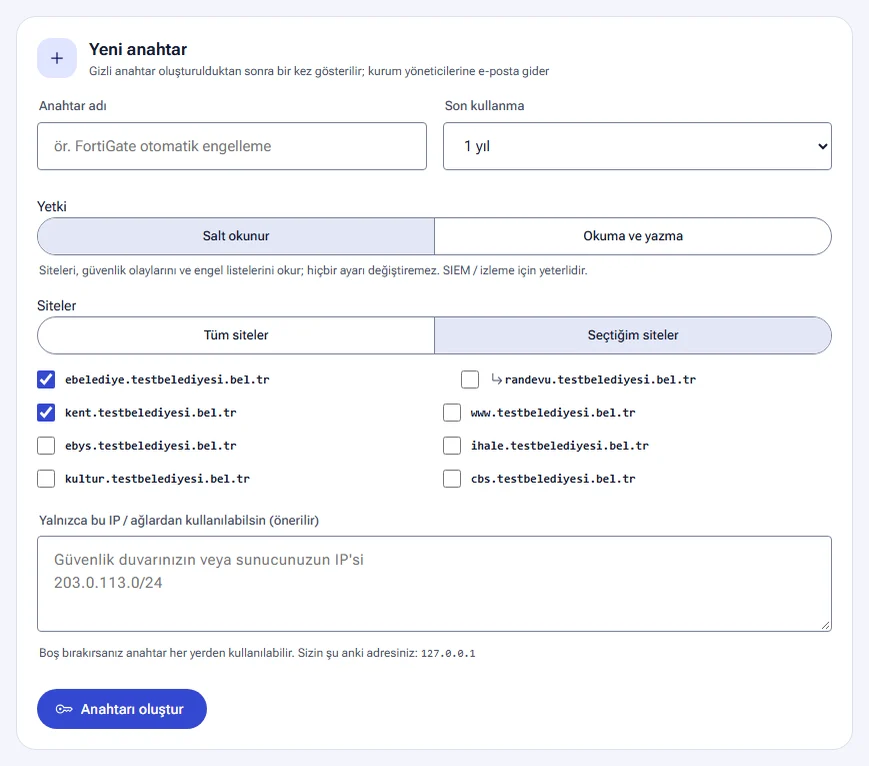
Task: Click label ihale.testbelediyesi.bel.tr
Action: (x=560, y=446)
